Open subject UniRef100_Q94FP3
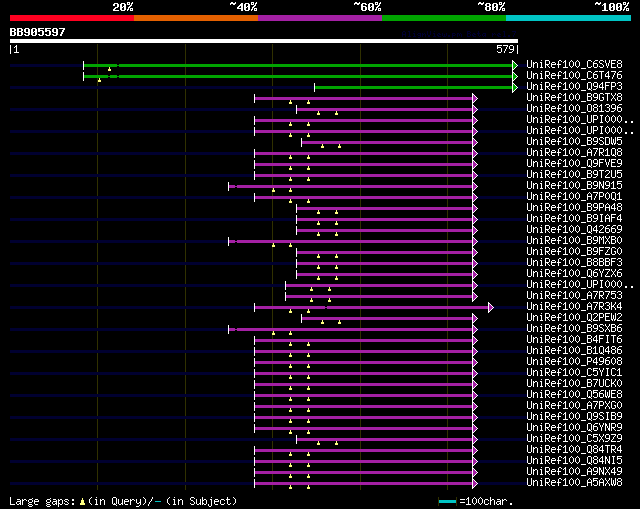The width and height of the screenshot is (640, 509). (x=574, y=87)
